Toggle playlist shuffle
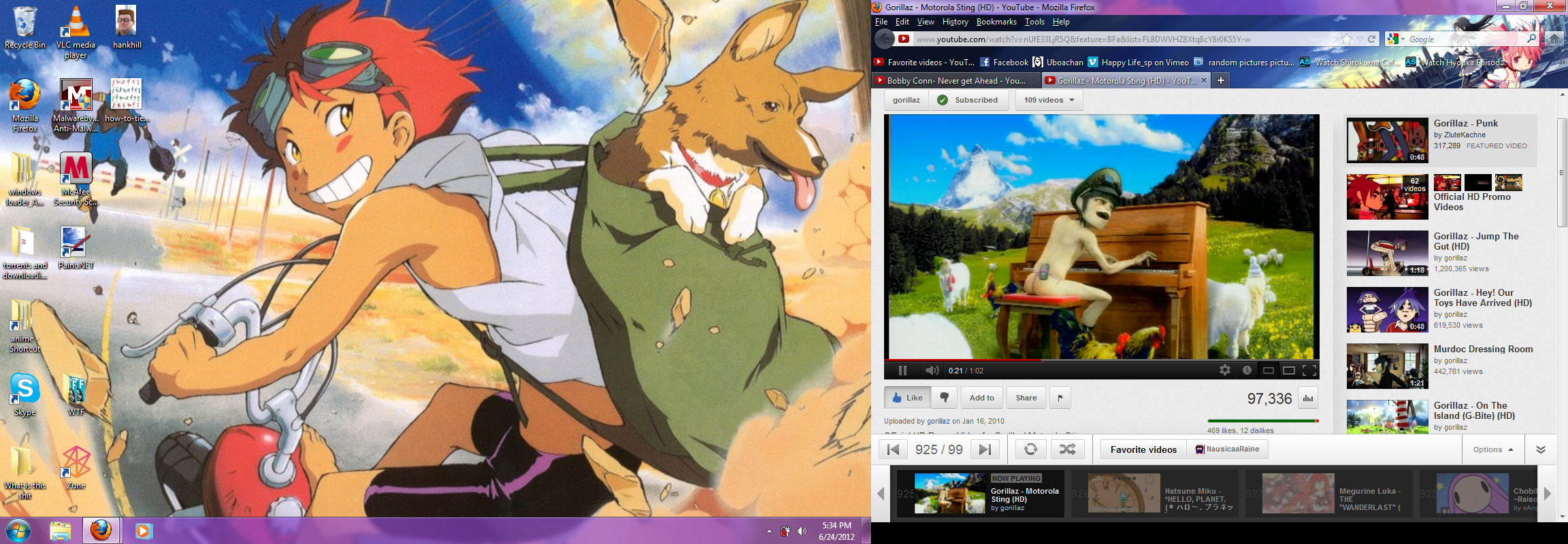The width and height of the screenshot is (1568, 544). point(1067,449)
